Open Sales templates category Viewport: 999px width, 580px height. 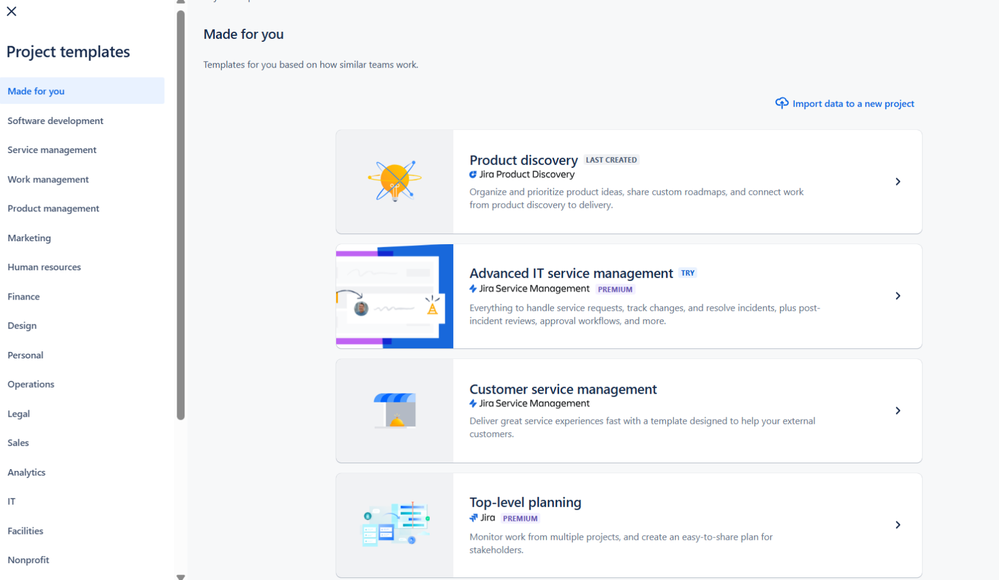(x=18, y=443)
